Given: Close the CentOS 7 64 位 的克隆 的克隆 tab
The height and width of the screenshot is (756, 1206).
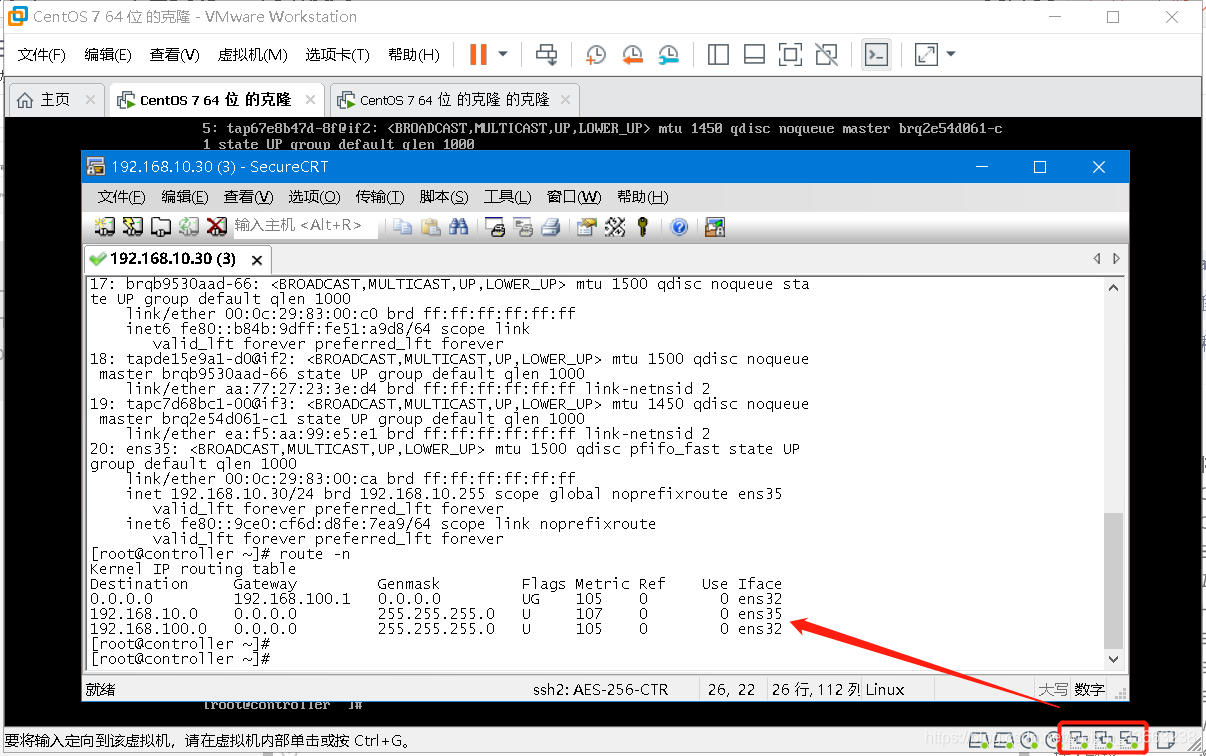Looking at the screenshot, I should click(567, 100).
